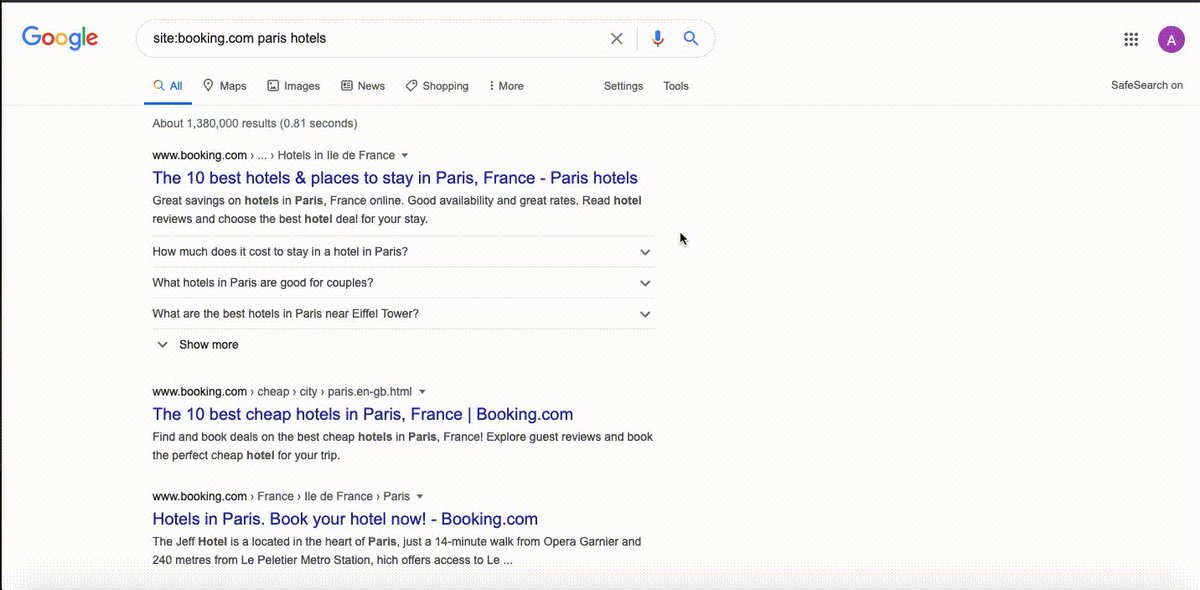Click the SafeSearch on label
The width and height of the screenshot is (1200, 590).
(x=1147, y=85)
